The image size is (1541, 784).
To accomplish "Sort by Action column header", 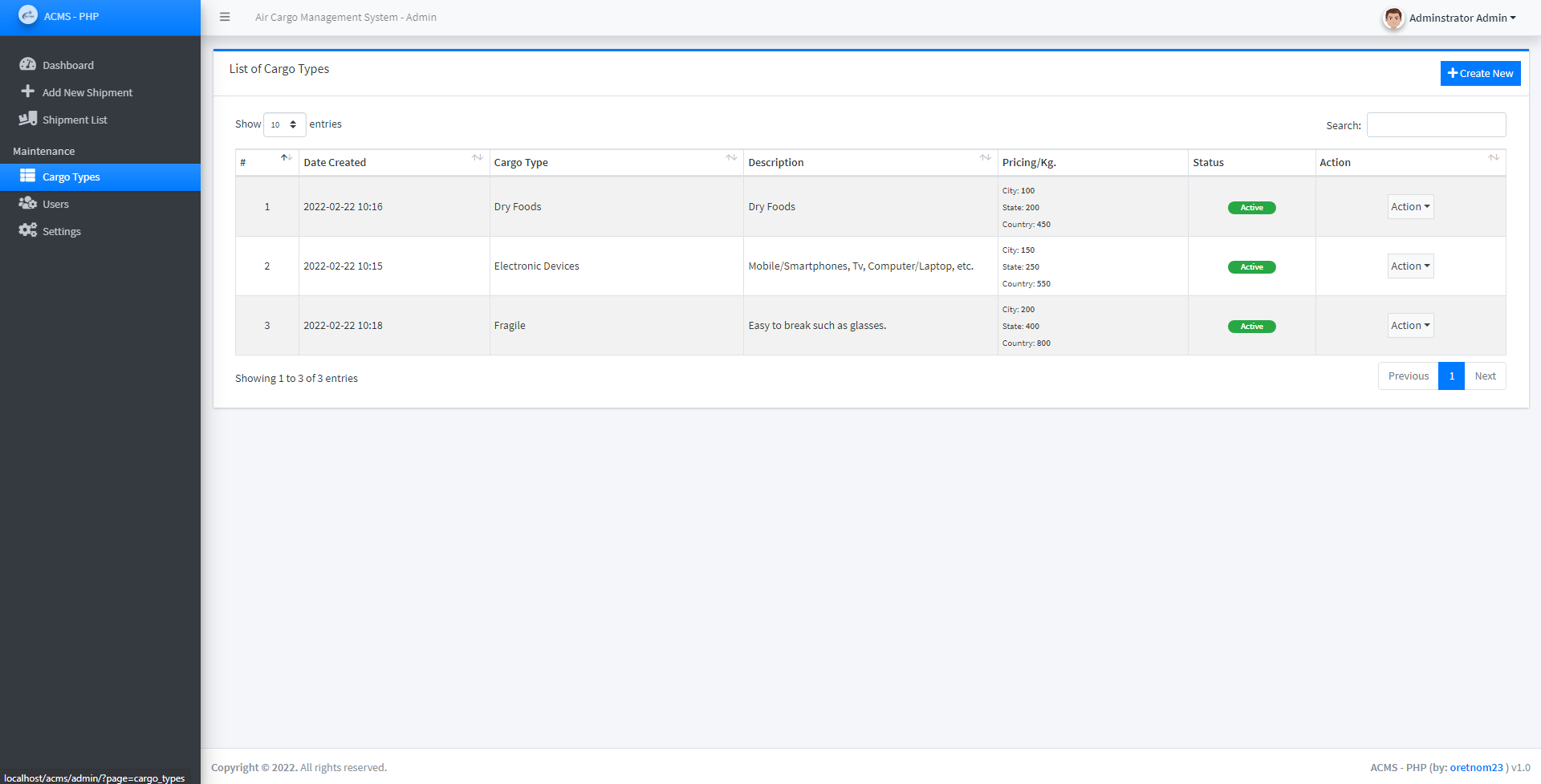I will [x=1410, y=162].
